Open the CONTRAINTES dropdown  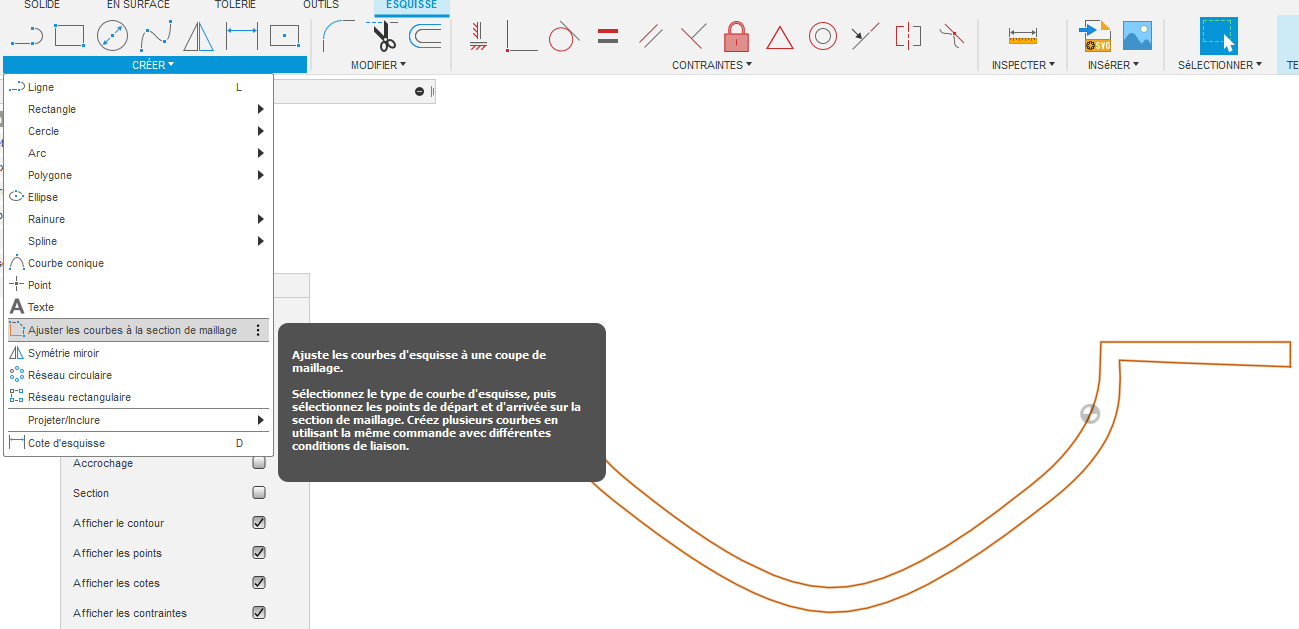[711, 65]
